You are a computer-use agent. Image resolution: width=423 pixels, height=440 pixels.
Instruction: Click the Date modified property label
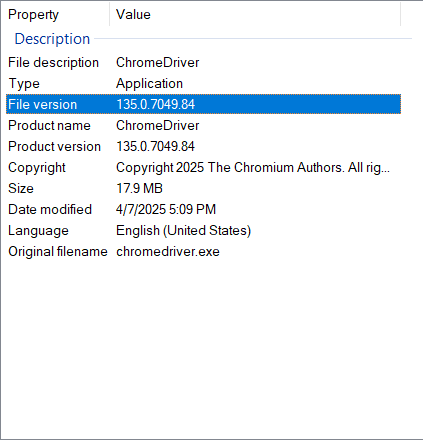(x=50, y=209)
